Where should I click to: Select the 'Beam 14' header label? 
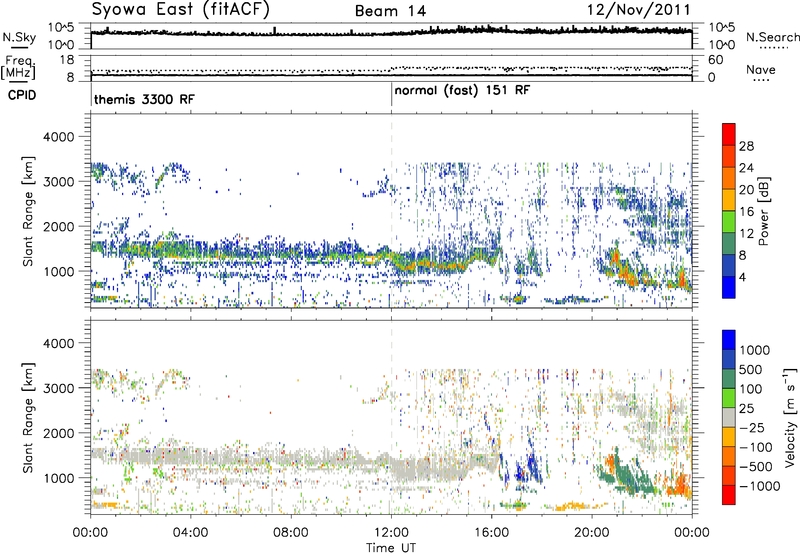[x=390, y=11]
